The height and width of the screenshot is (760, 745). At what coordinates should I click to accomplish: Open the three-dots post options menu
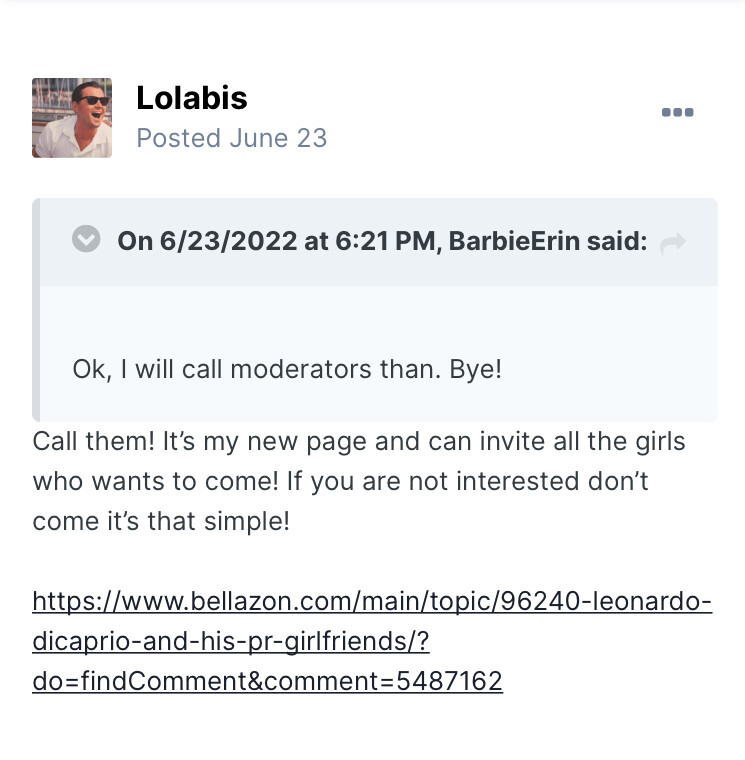pyautogui.click(x=677, y=112)
